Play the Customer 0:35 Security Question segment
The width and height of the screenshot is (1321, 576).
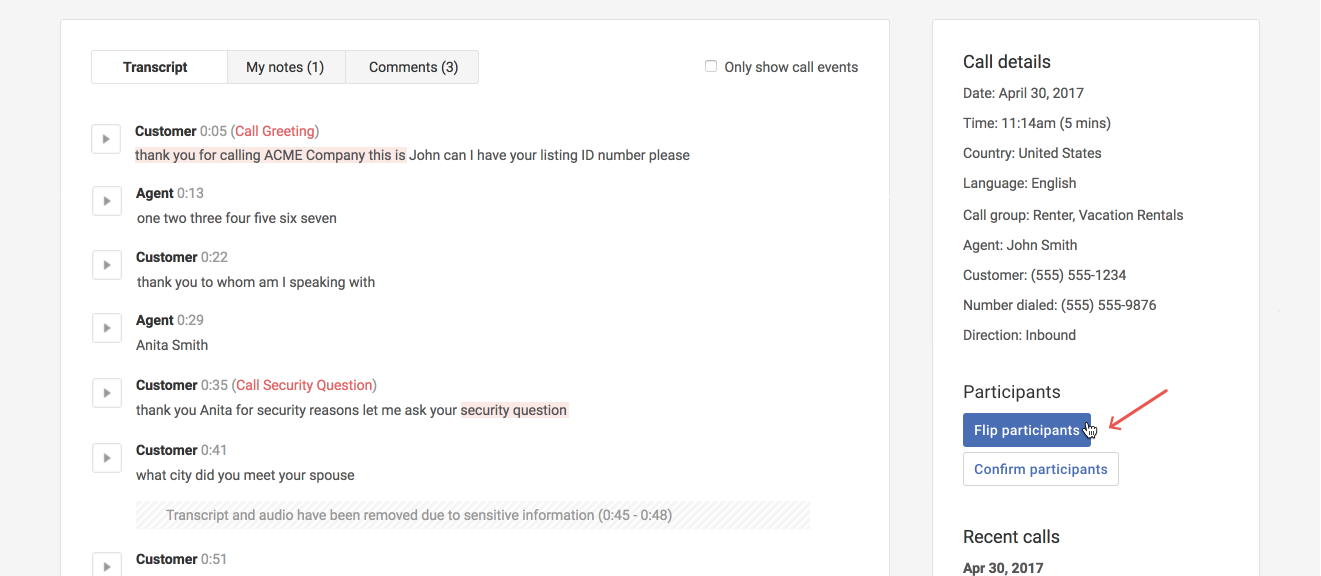(x=106, y=393)
